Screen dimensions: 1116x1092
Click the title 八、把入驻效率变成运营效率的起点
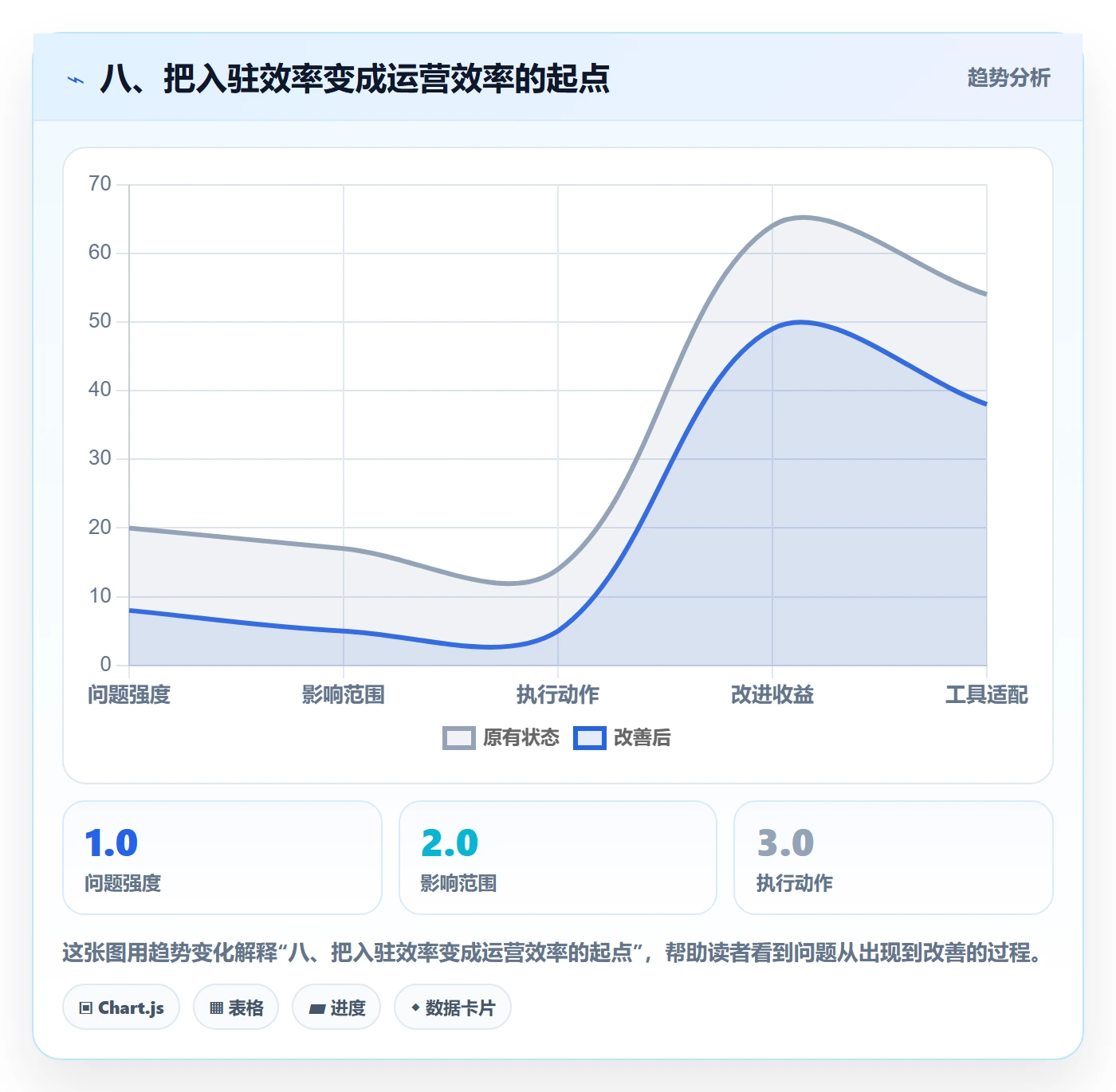click(355, 79)
